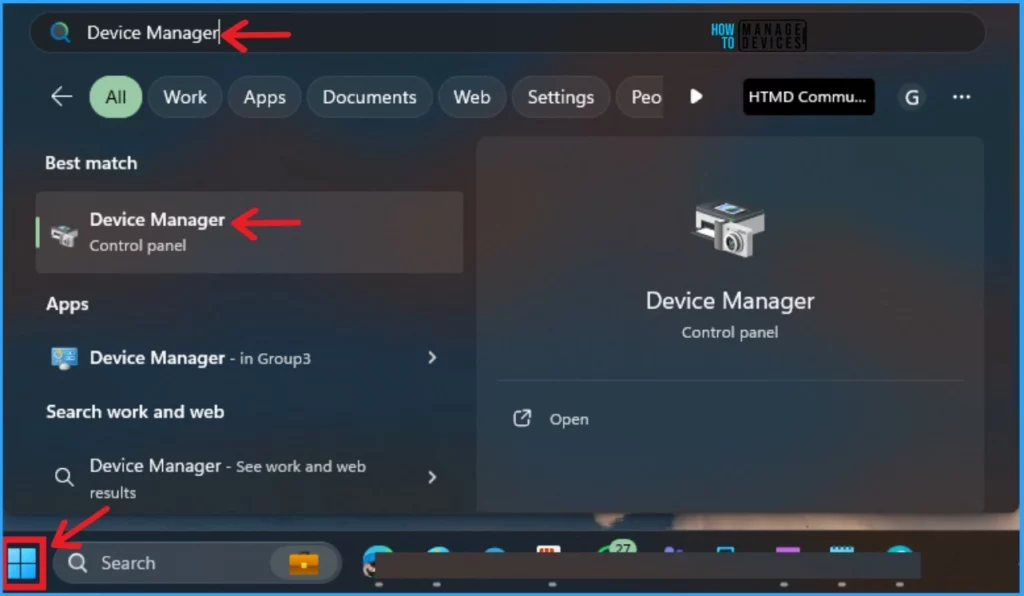This screenshot has width=1024, height=596.
Task: Expand the Device Manager in Group3 chevron
Action: 432,358
